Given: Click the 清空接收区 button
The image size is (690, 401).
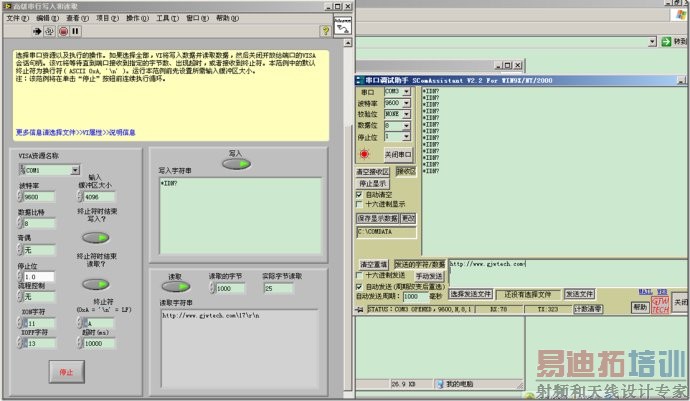Looking at the screenshot, I should pos(372,172).
